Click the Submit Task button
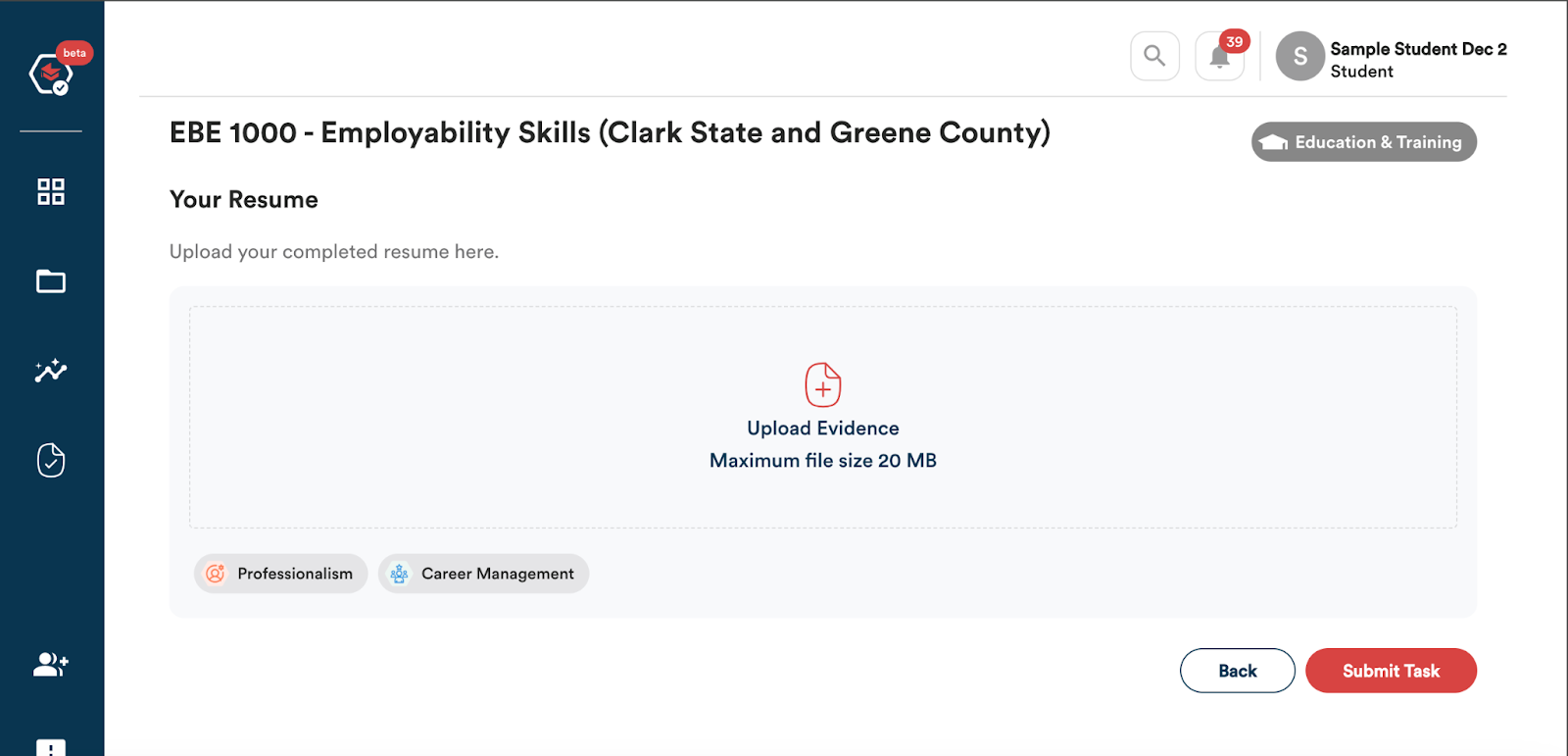The width and height of the screenshot is (1568, 756). 1392,671
